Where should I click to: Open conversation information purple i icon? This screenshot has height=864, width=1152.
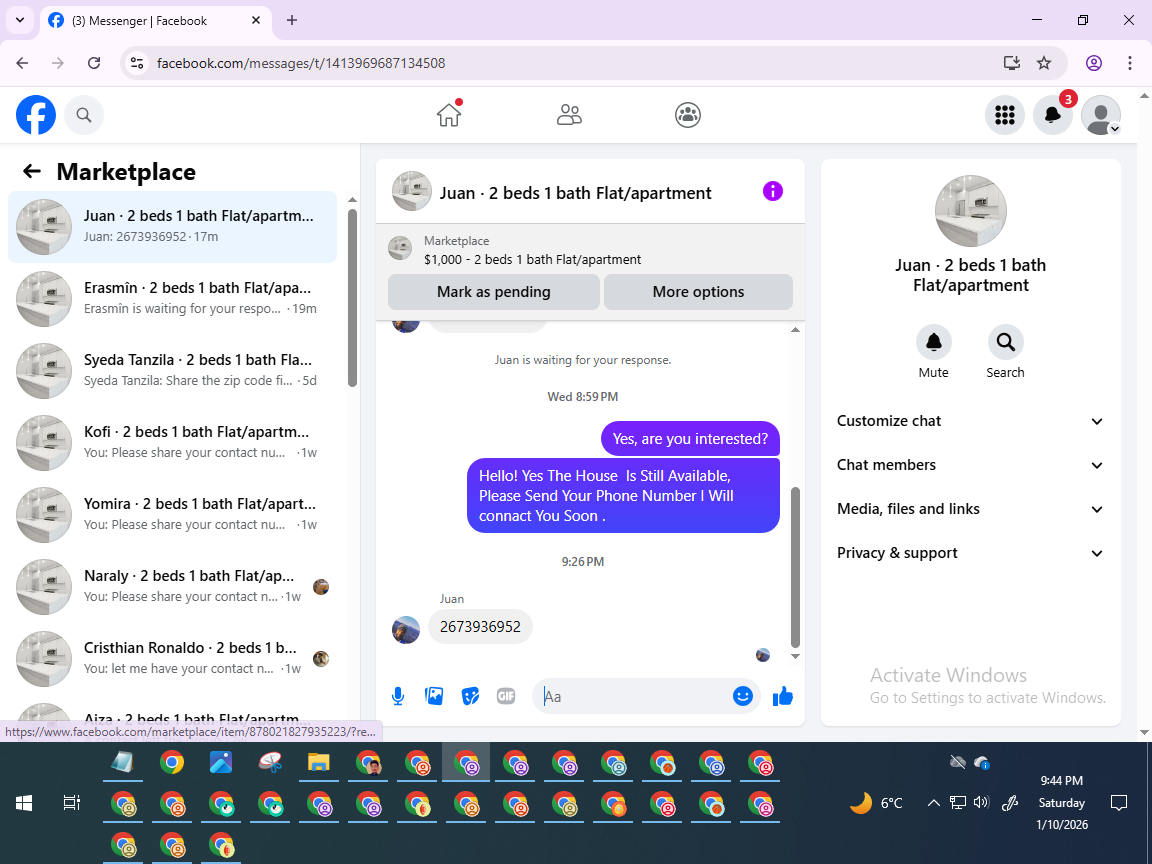(x=772, y=191)
